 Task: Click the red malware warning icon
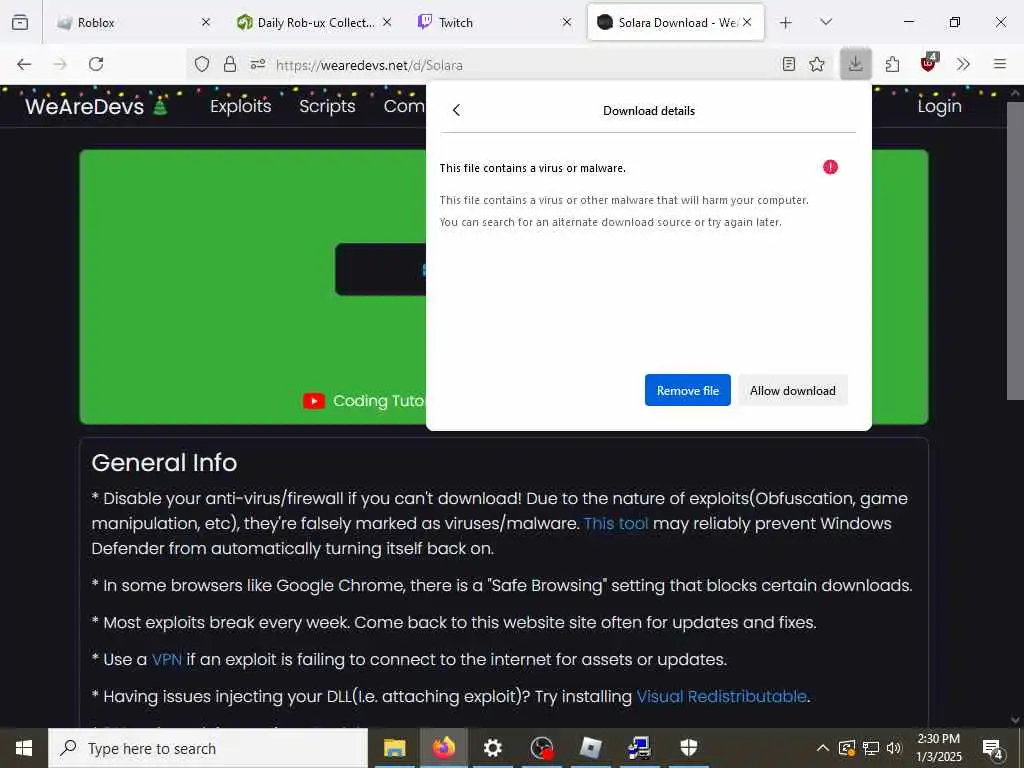click(x=830, y=167)
